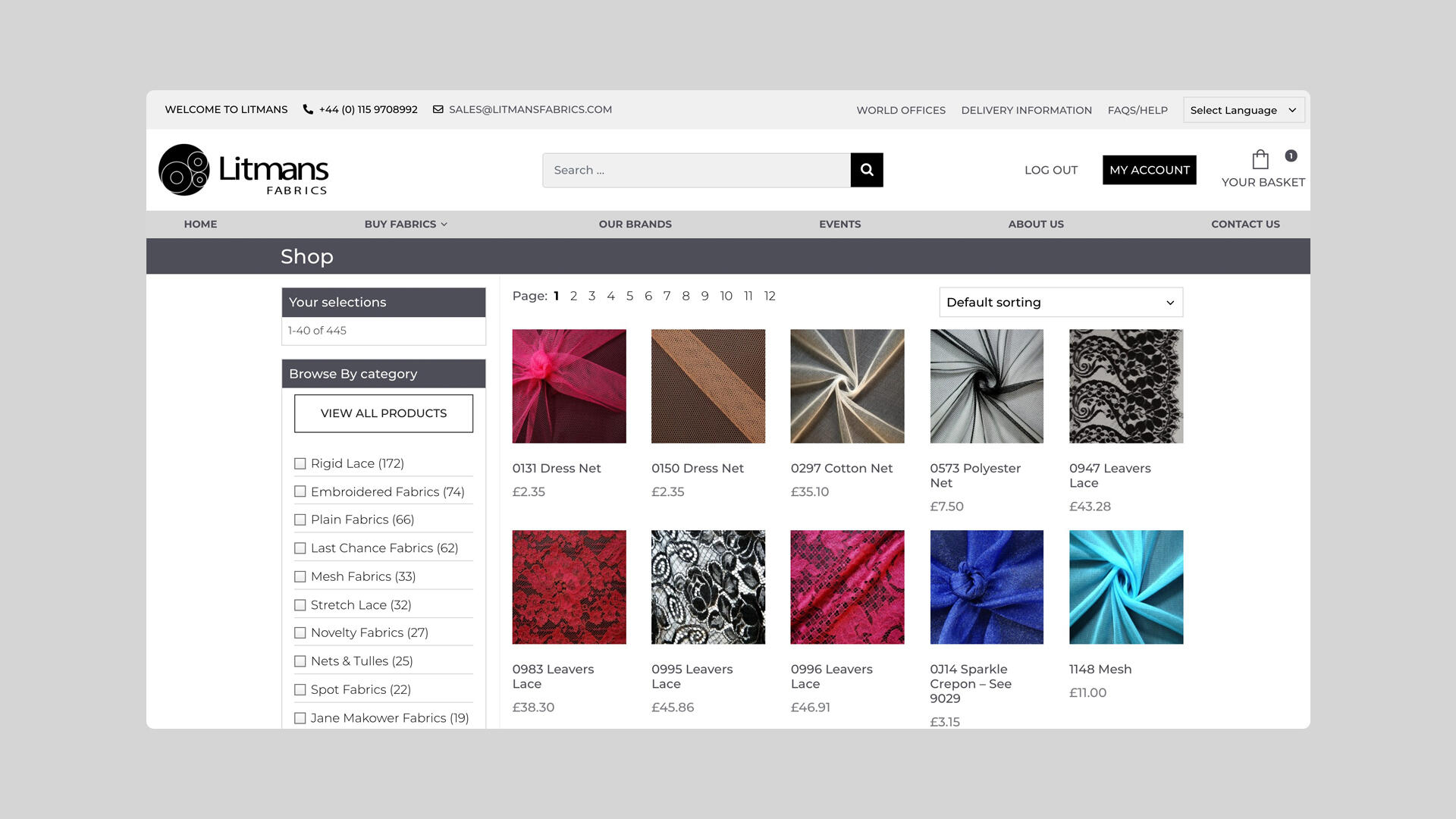The image size is (1456, 819).
Task: Enable the Nets & Tulles filter
Action: point(300,661)
